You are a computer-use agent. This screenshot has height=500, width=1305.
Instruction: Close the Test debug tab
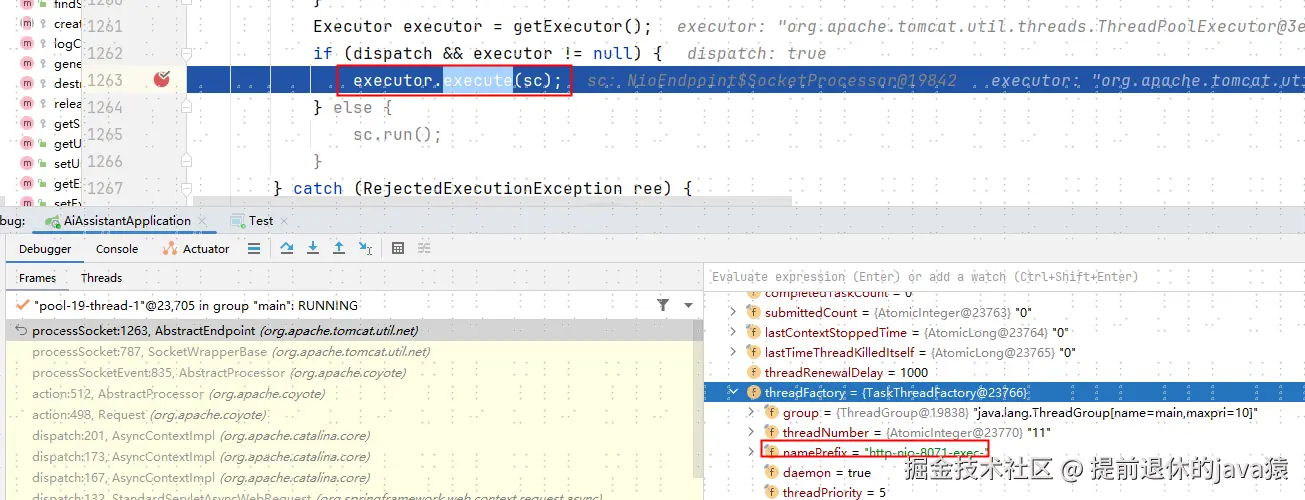click(285, 221)
